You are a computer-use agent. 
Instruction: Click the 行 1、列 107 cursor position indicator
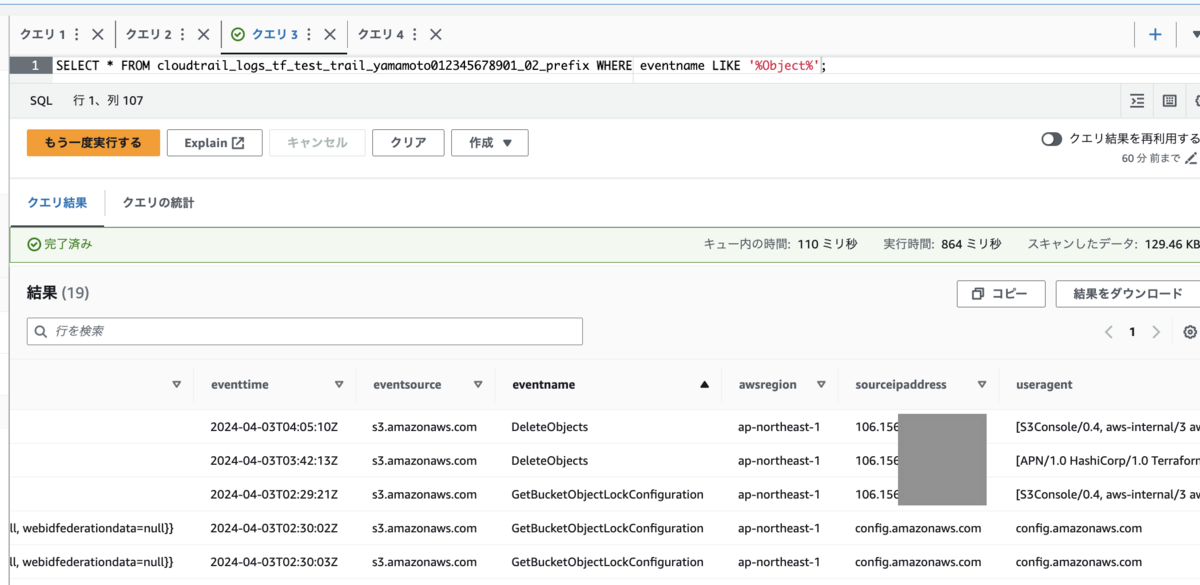click(108, 101)
